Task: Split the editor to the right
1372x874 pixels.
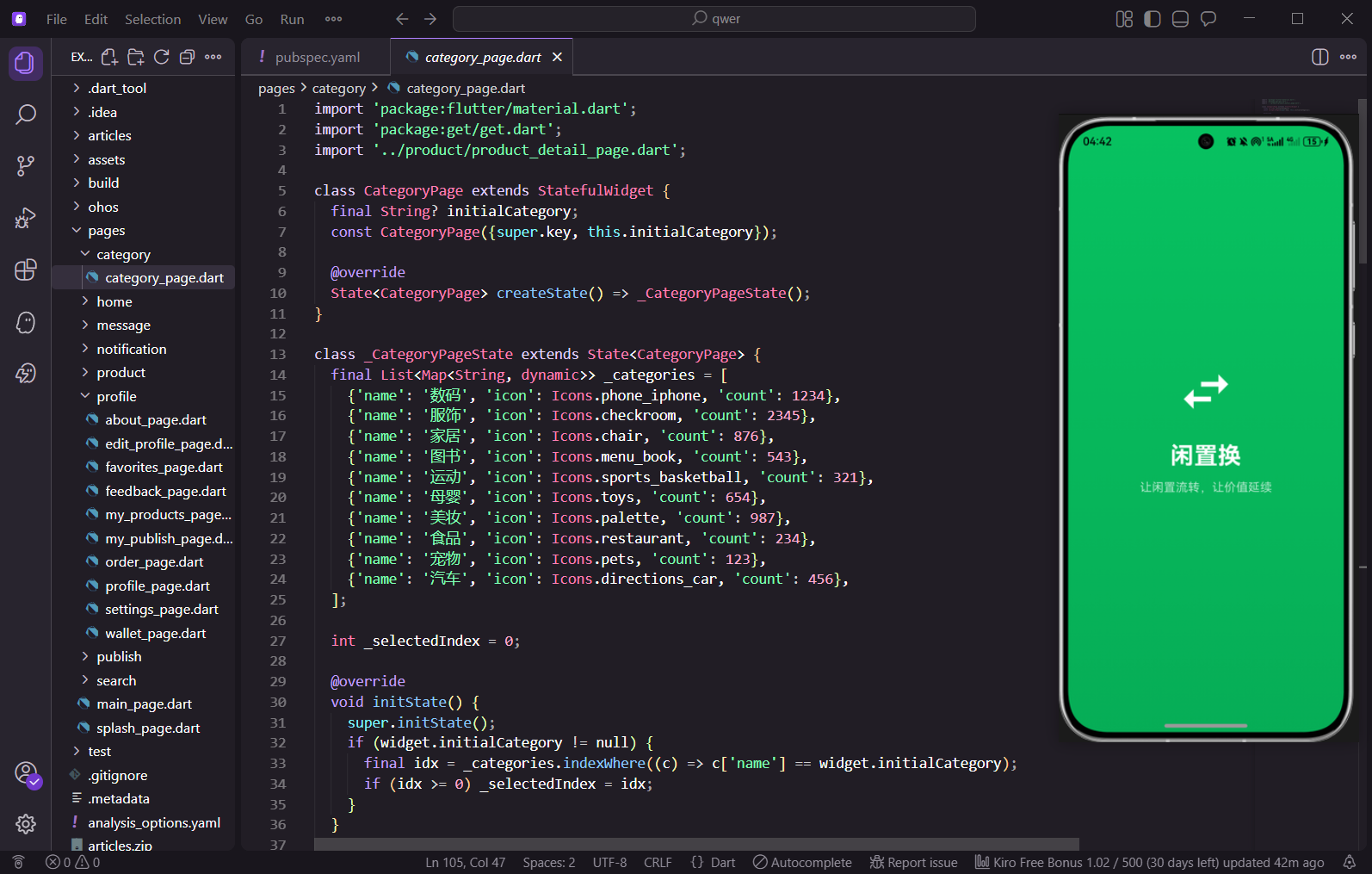Action: 1319,57
